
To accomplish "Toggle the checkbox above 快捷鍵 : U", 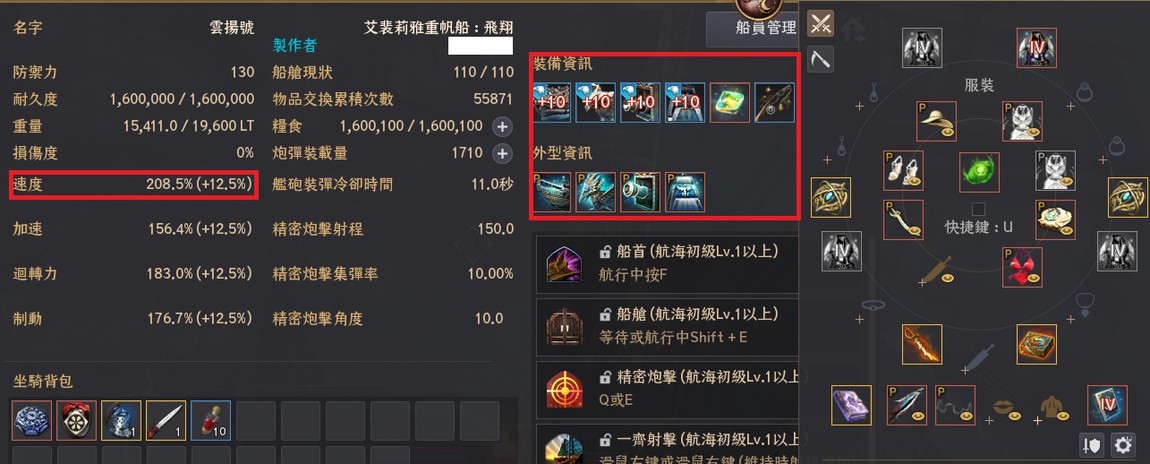I will point(978,209).
